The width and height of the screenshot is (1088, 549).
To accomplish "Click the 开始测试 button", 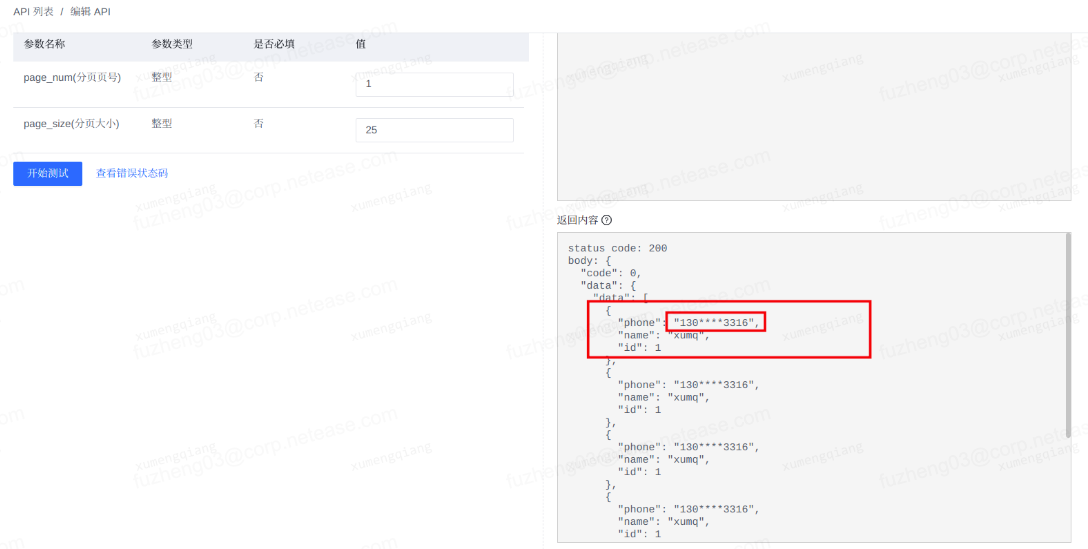I will [x=47, y=173].
